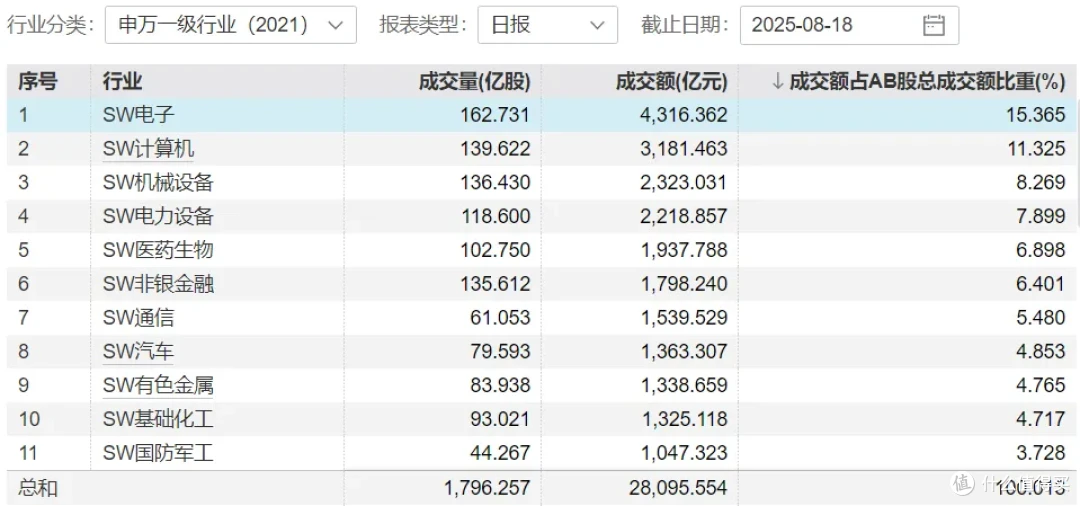Sort by 成交量(亿股) column header
The width and height of the screenshot is (1080, 506).
(x=475, y=81)
